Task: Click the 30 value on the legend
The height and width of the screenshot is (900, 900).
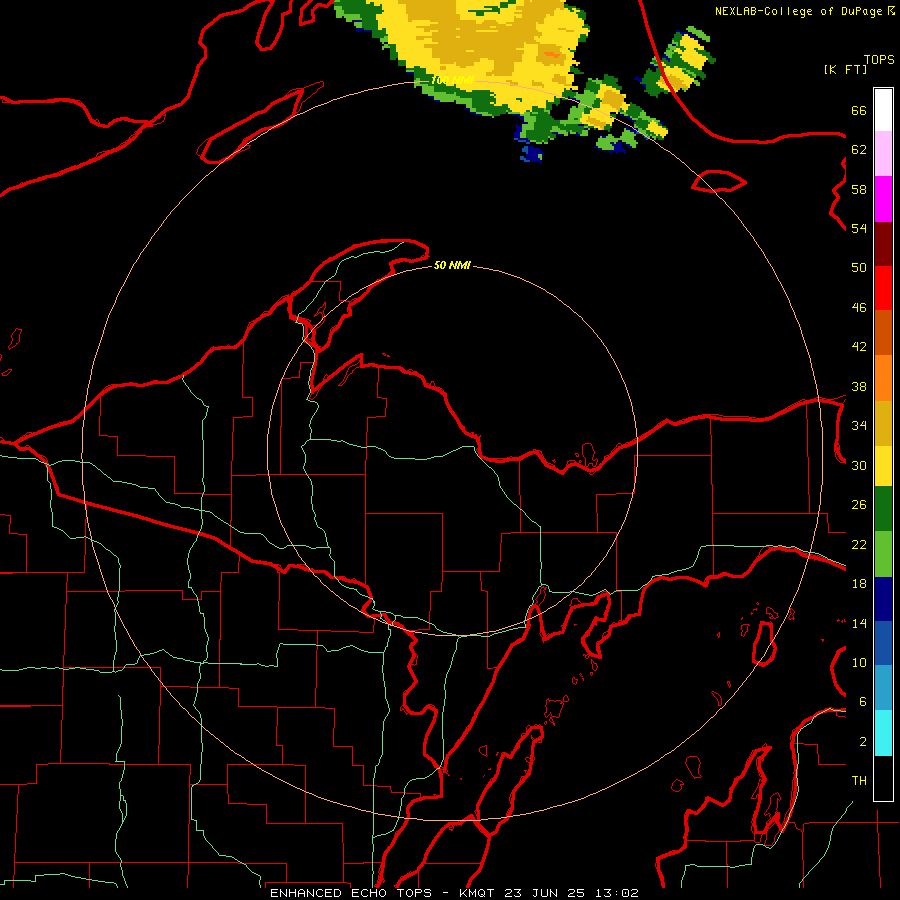Action: (x=859, y=465)
